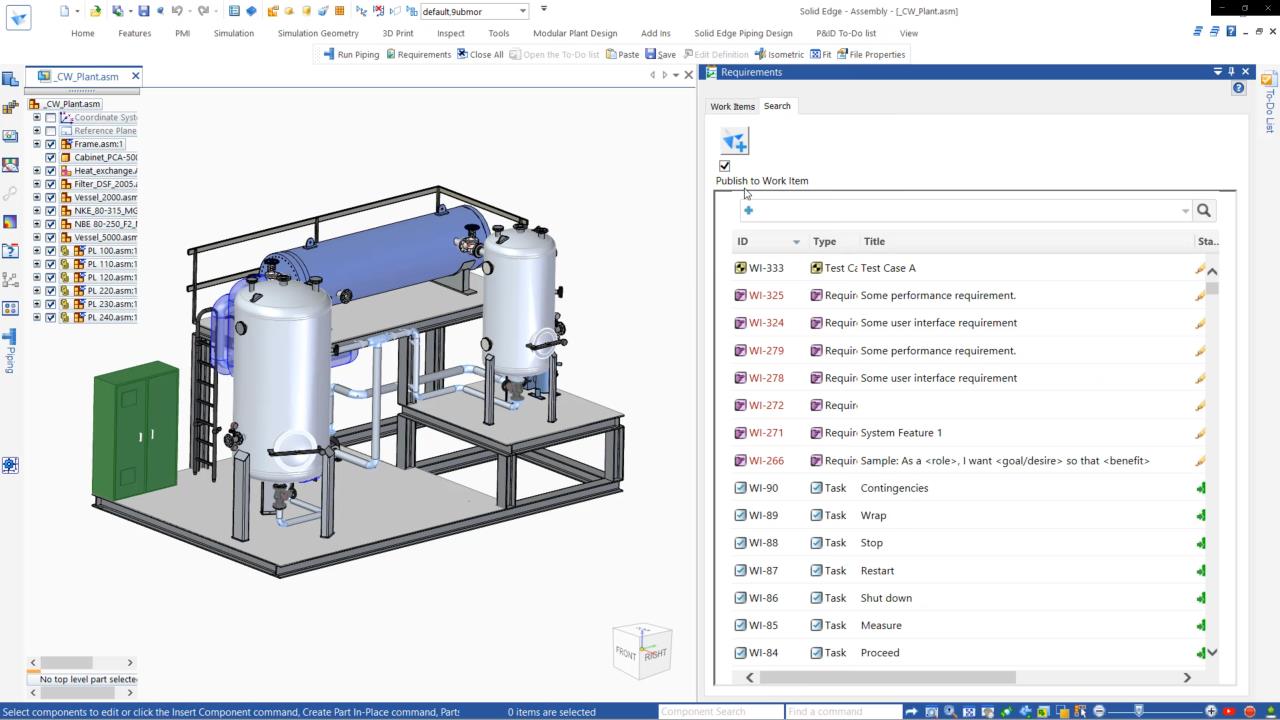1280x720 pixels.
Task: Click the Run Piping toolbar icon
Action: 329,54
